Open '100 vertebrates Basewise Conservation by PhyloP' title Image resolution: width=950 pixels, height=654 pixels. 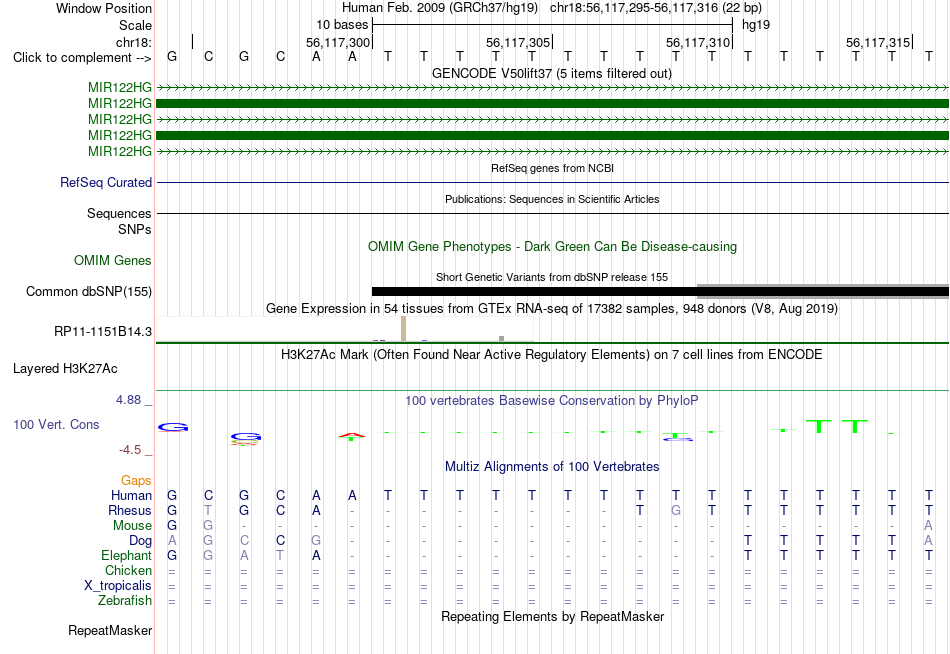click(x=552, y=401)
